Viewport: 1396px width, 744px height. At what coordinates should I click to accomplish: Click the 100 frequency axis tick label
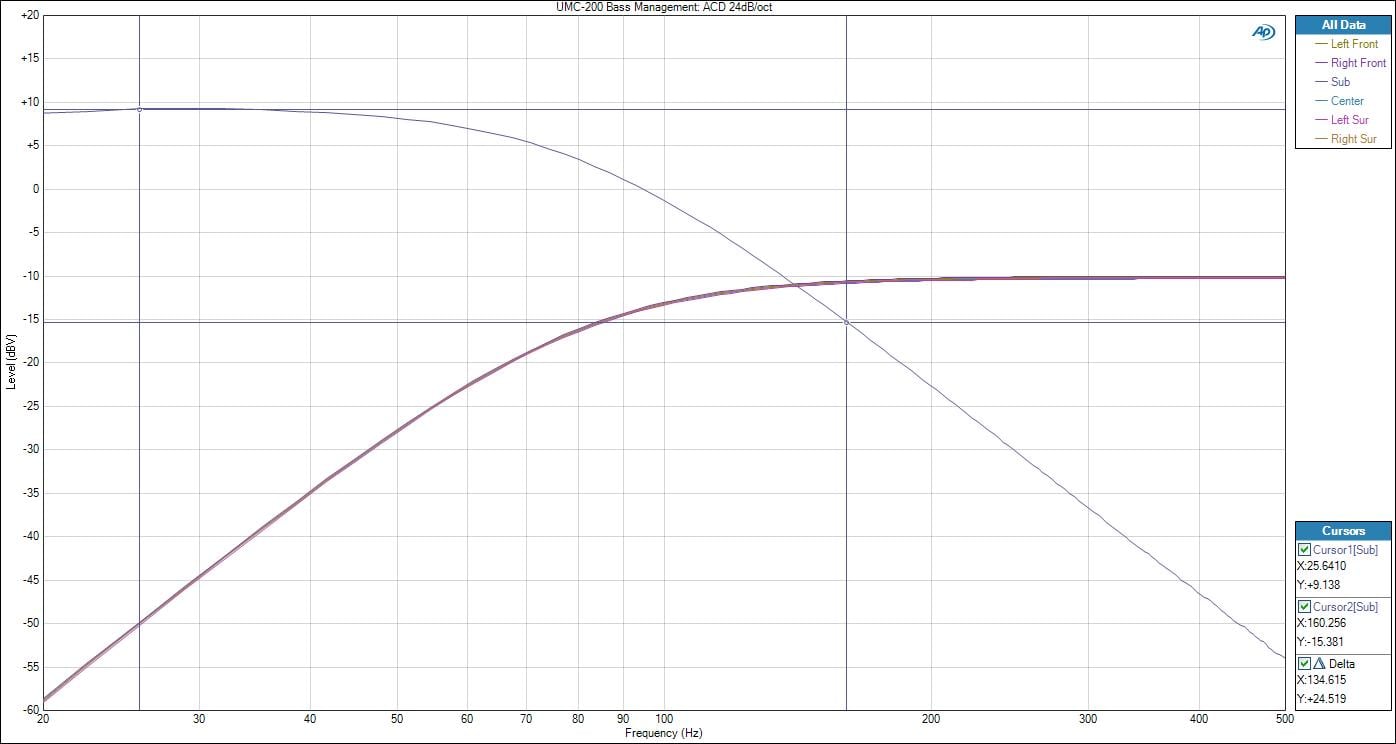pos(664,719)
